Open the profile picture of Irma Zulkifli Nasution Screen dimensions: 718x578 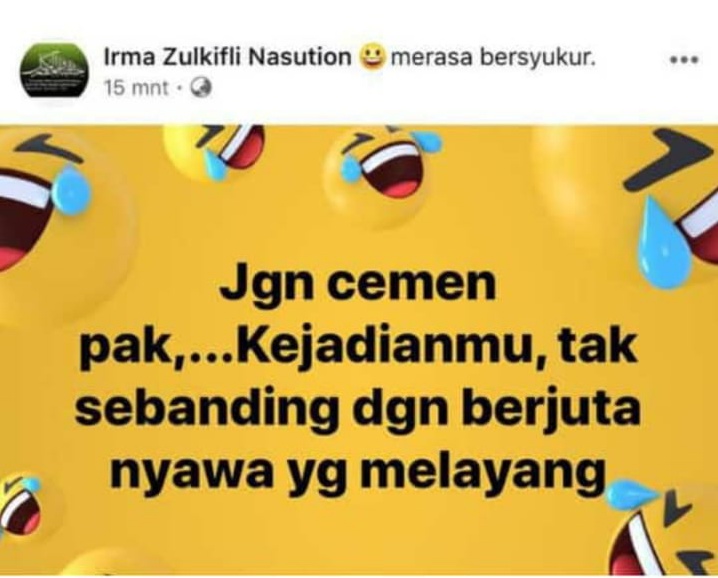[x=54, y=70]
